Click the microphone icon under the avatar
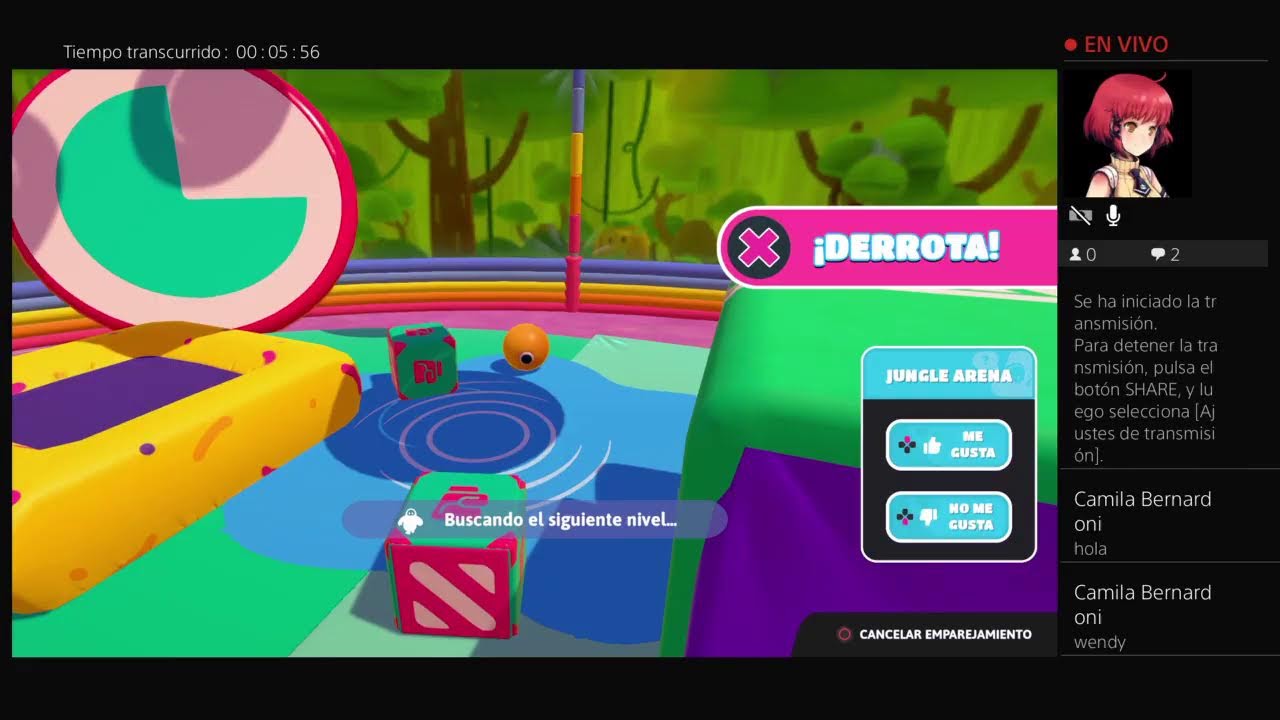 [1113, 215]
